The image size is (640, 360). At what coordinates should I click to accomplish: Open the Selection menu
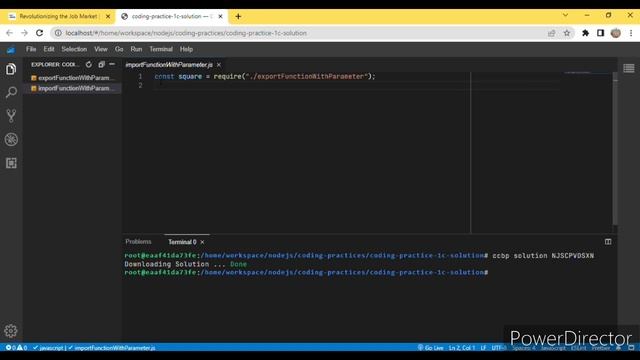coord(74,49)
